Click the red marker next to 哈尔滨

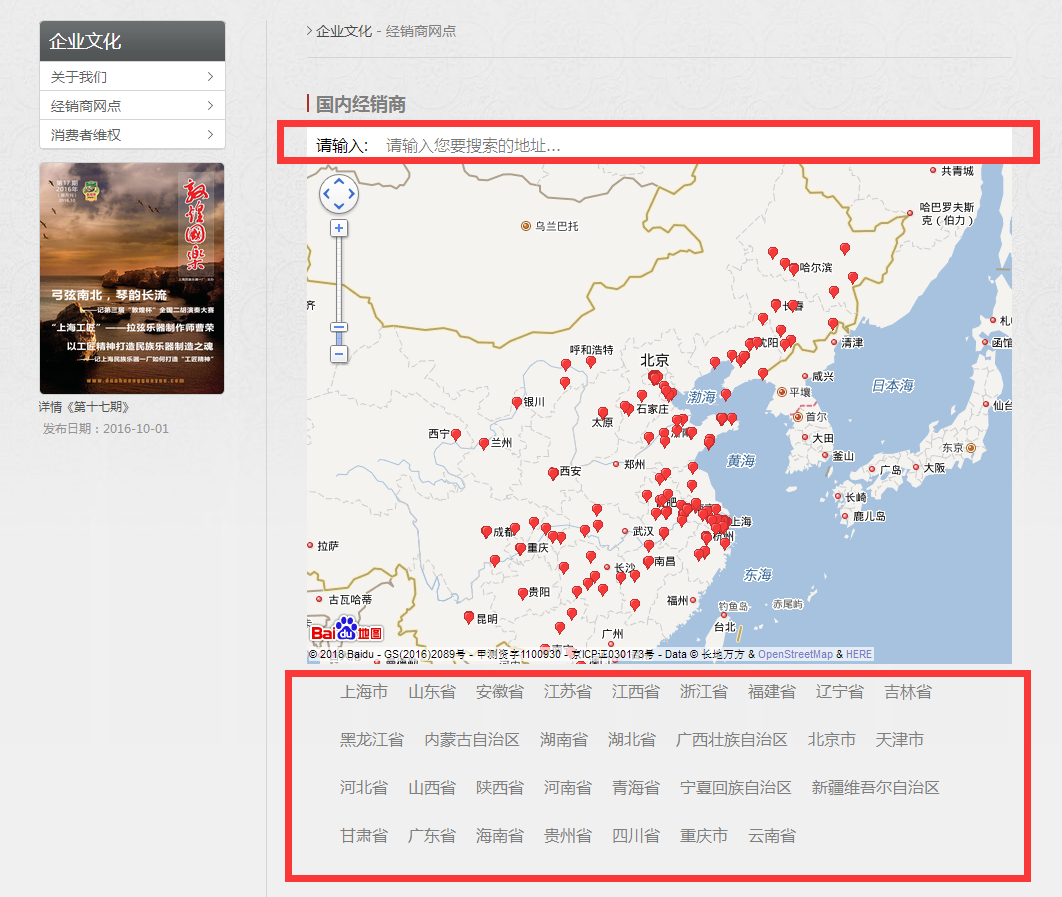pyautogui.click(x=794, y=268)
